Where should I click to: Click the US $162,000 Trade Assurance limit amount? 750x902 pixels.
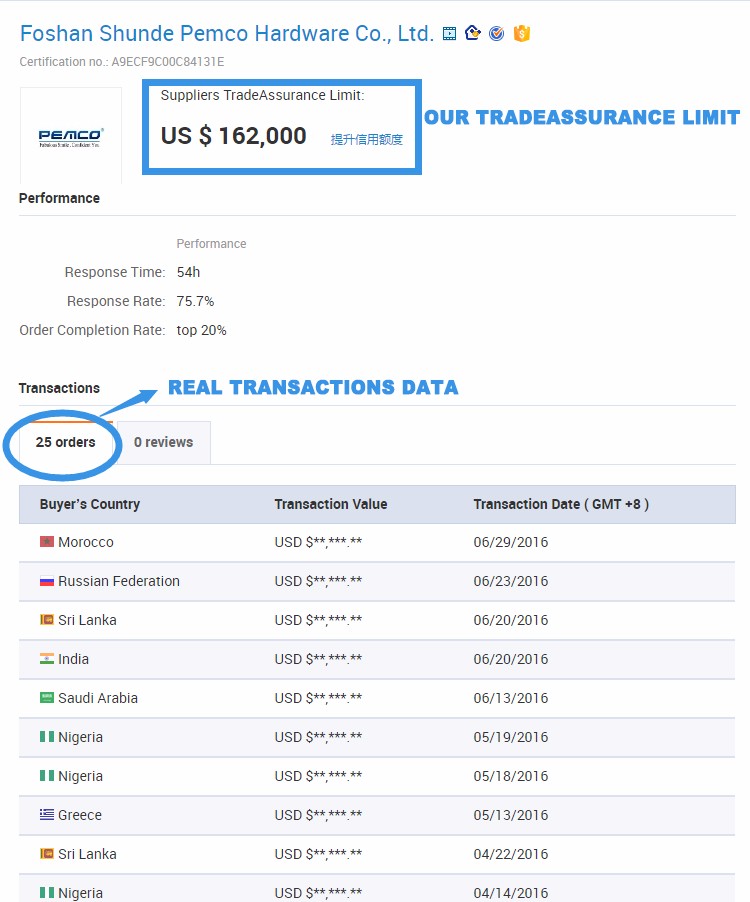pos(234,136)
